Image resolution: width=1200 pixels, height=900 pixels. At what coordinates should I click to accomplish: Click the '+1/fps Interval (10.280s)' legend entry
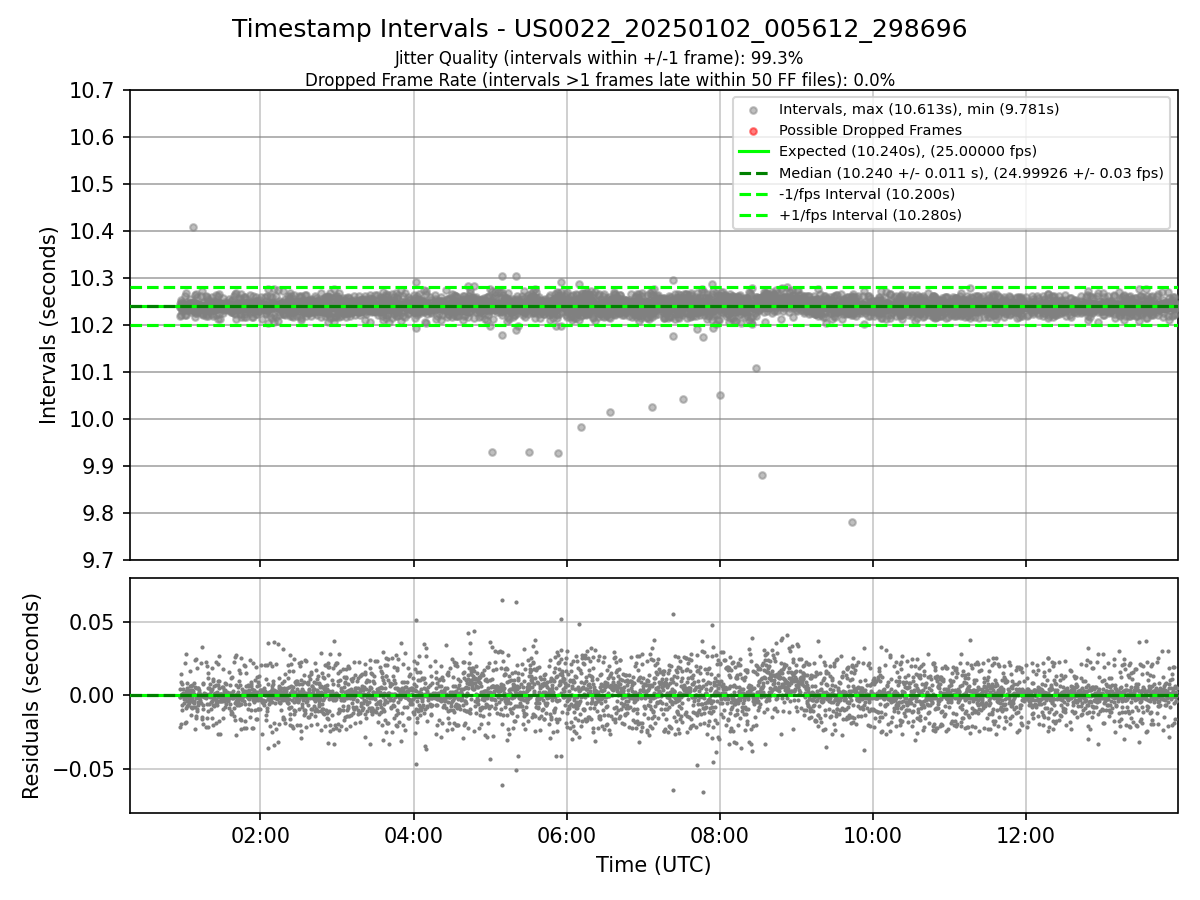click(870, 215)
